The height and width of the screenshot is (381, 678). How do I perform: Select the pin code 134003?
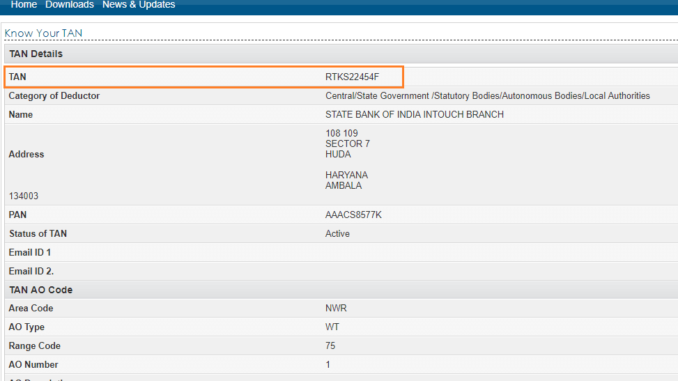point(23,196)
